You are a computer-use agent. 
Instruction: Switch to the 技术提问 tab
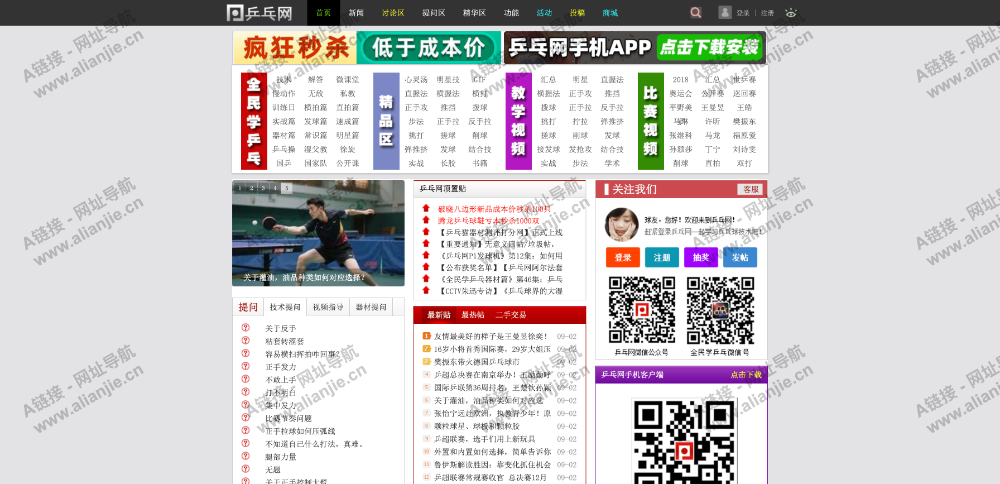tap(284, 307)
